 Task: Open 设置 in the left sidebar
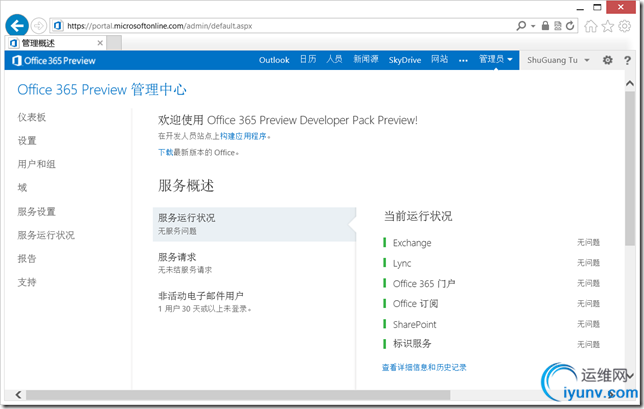pos(27,141)
